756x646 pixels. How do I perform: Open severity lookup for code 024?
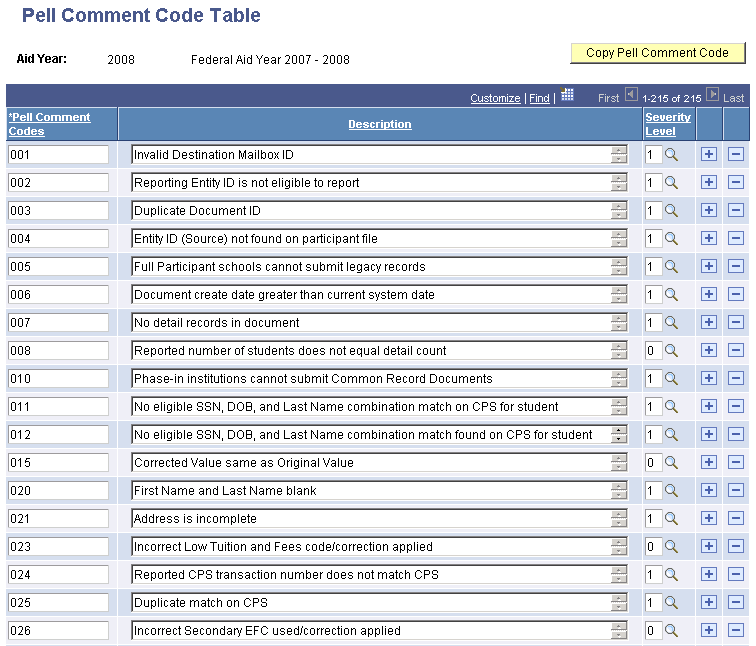[x=671, y=574]
